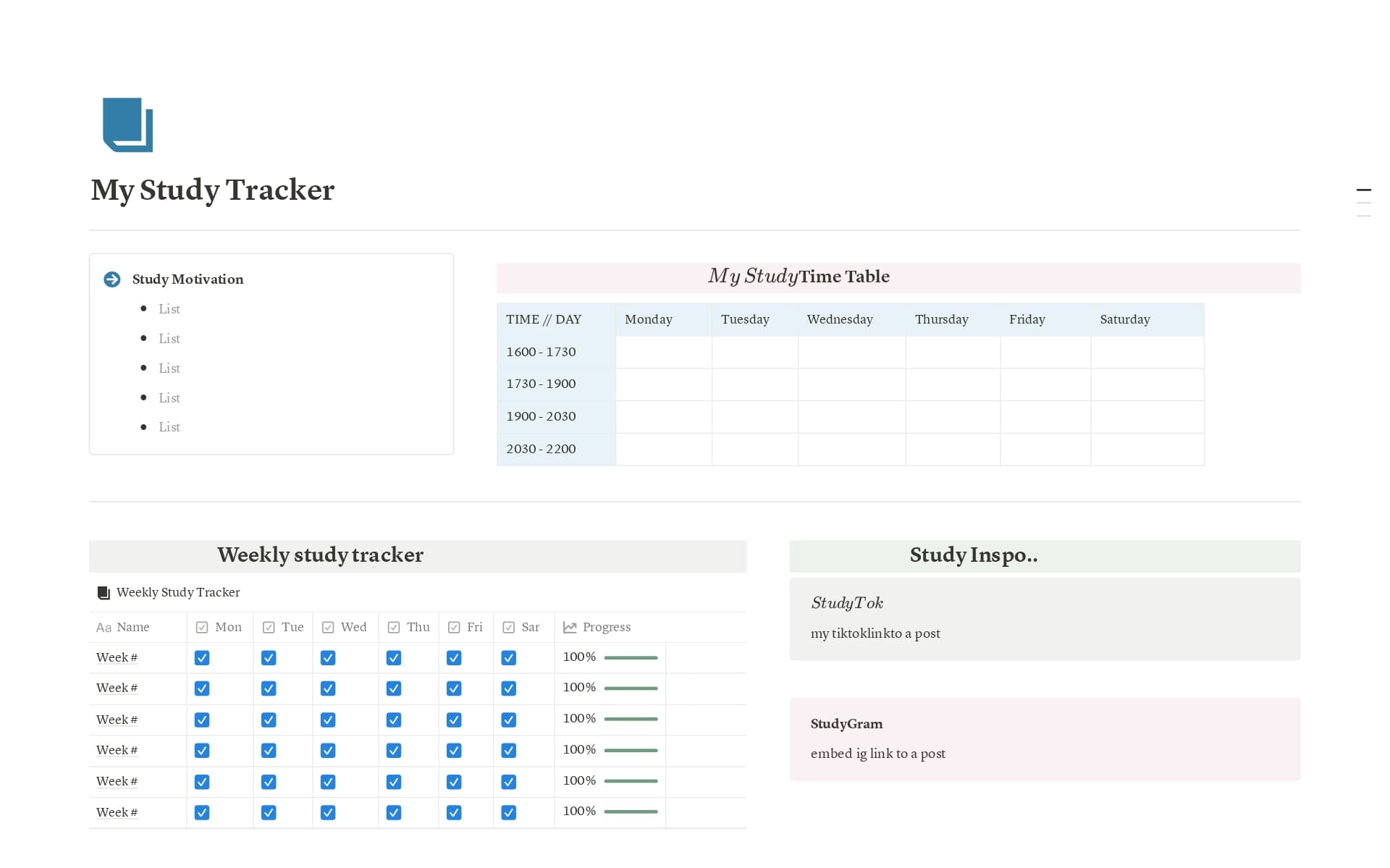This screenshot has height=868, width=1390.
Task: Click the checkbox icon in Wed header
Action: click(328, 628)
